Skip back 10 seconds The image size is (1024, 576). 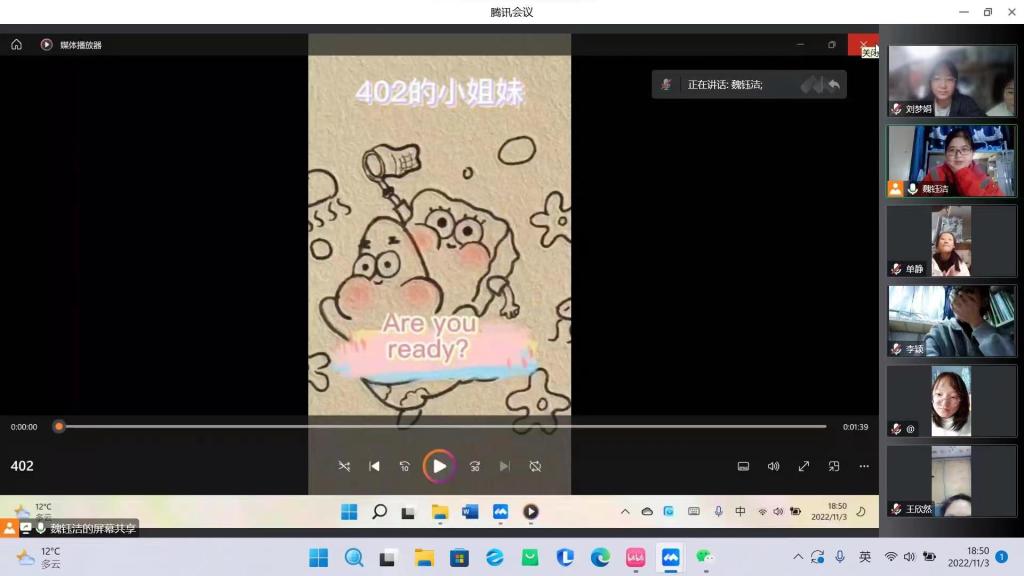click(x=404, y=466)
